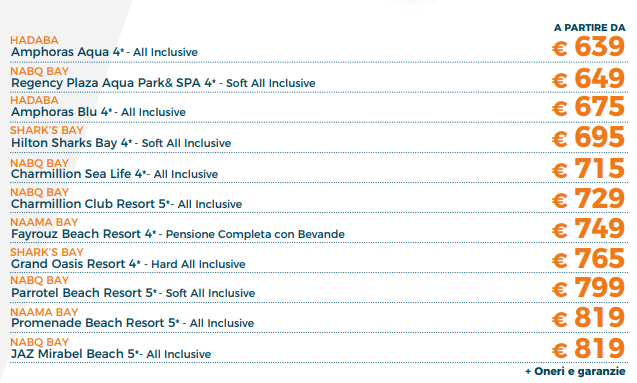The width and height of the screenshot is (637, 383).
Task: Click Grand Oasis Resort 4* Hard All Inclusive
Action: [x=128, y=264]
